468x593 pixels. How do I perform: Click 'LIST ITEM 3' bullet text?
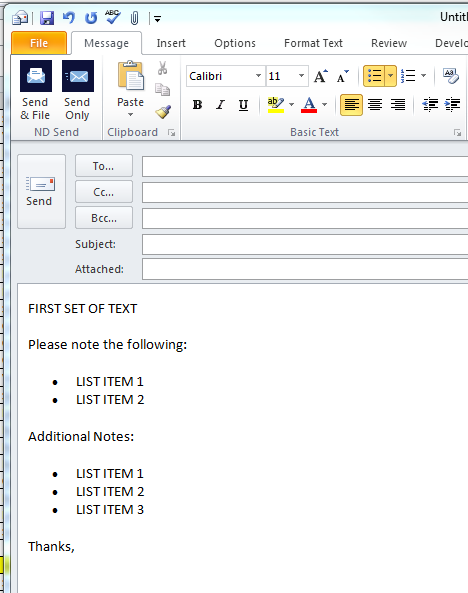pyautogui.click(x=110, y=509)
